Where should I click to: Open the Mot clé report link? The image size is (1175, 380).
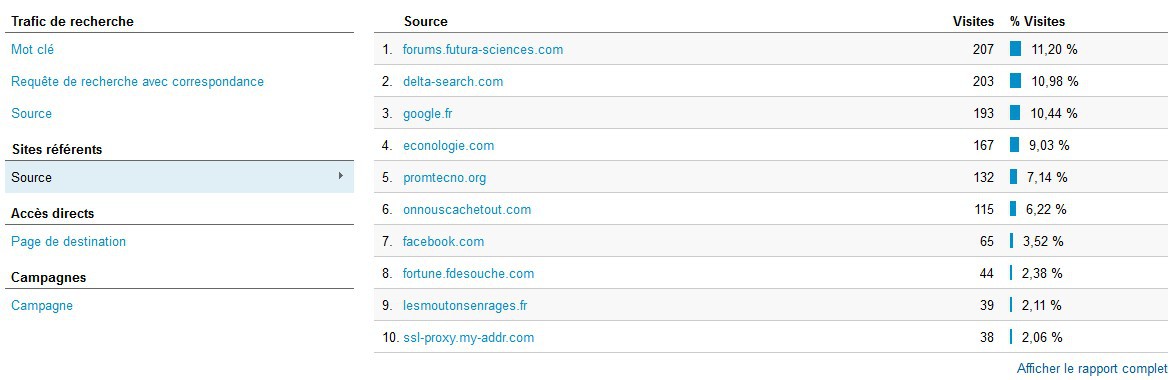[32, 49]
